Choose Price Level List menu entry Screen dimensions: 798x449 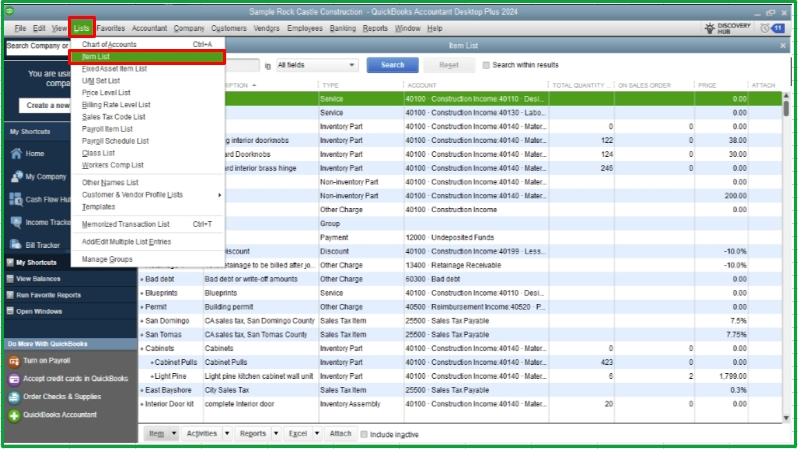pyautogui.click(x=108, y=92)
